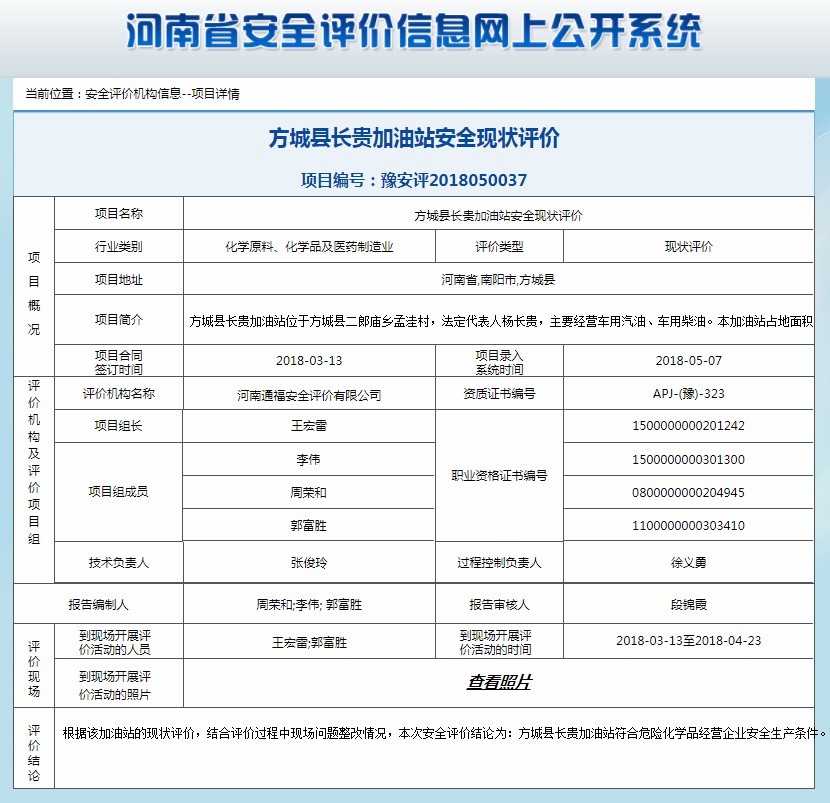Select contract date 2018-03-13
This screenshot has height=803, width=830.
[x=309, y=360]
